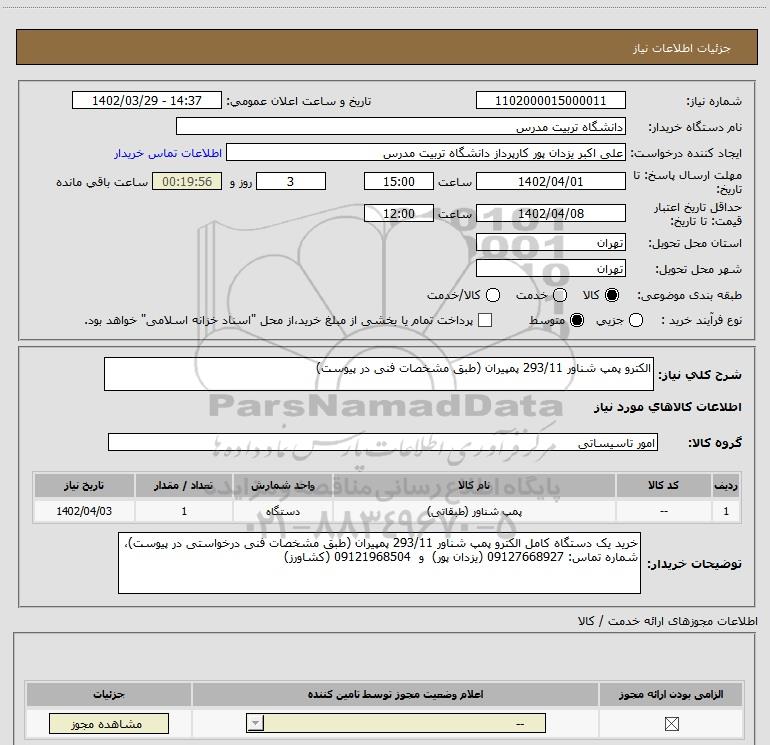This screenshot has height=745, width=770.
Task: Click the شماره نیاز field 1102000015000011
Action: [550, 100]
